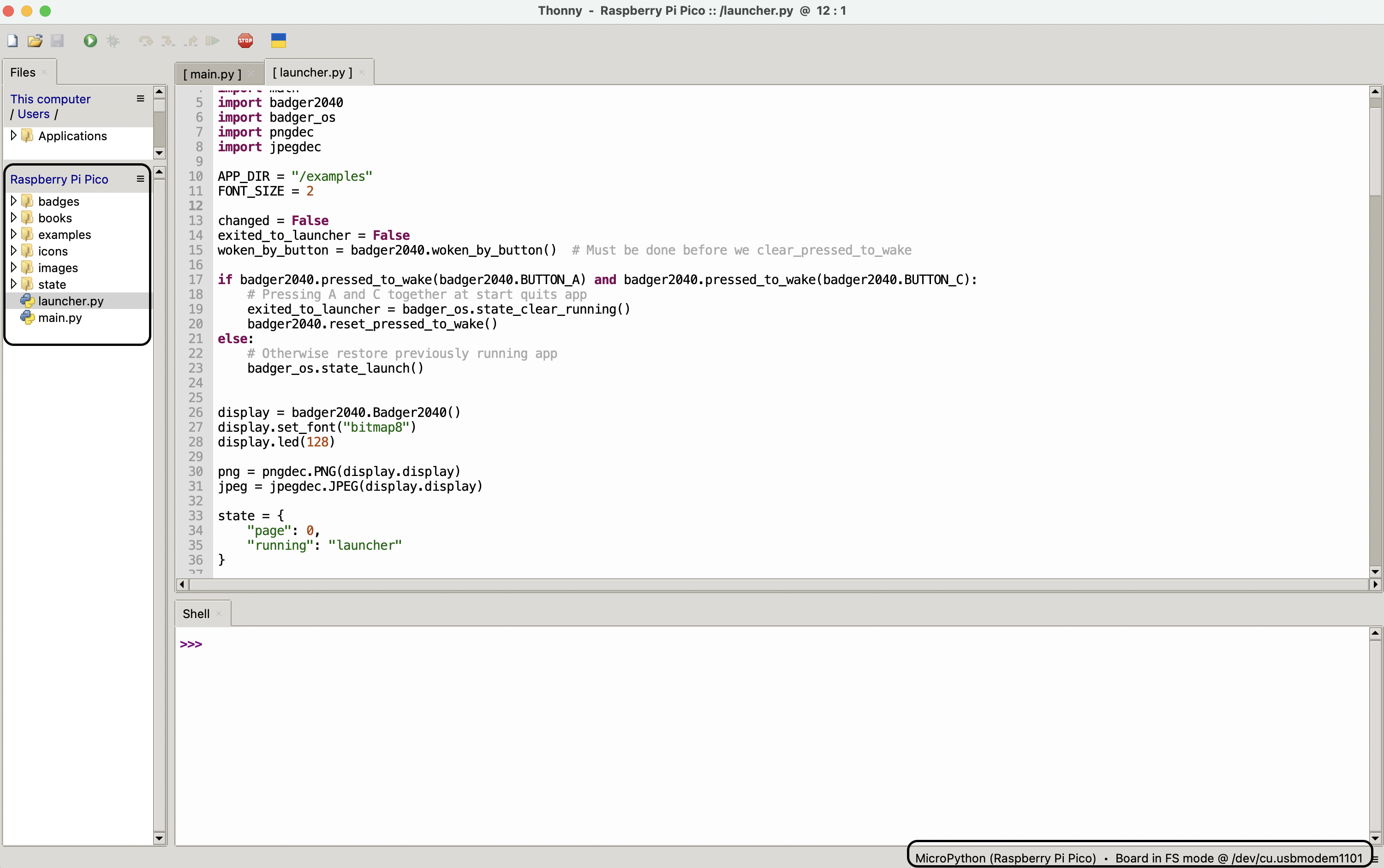Click line 12 in the code editor
1384x868 pixels.
(x=790, y=206)
